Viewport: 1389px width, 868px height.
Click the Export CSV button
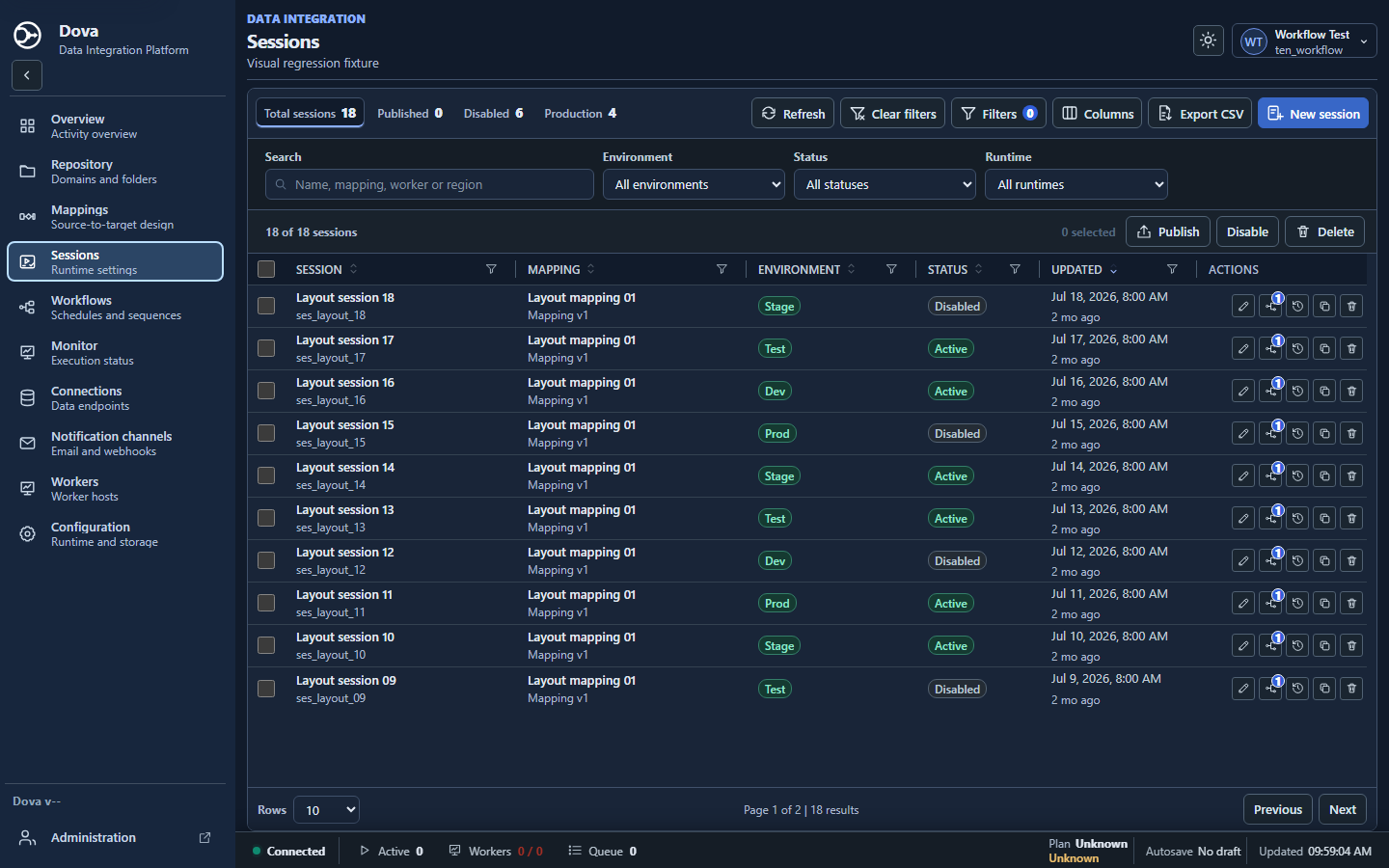tap(1200, 113)
